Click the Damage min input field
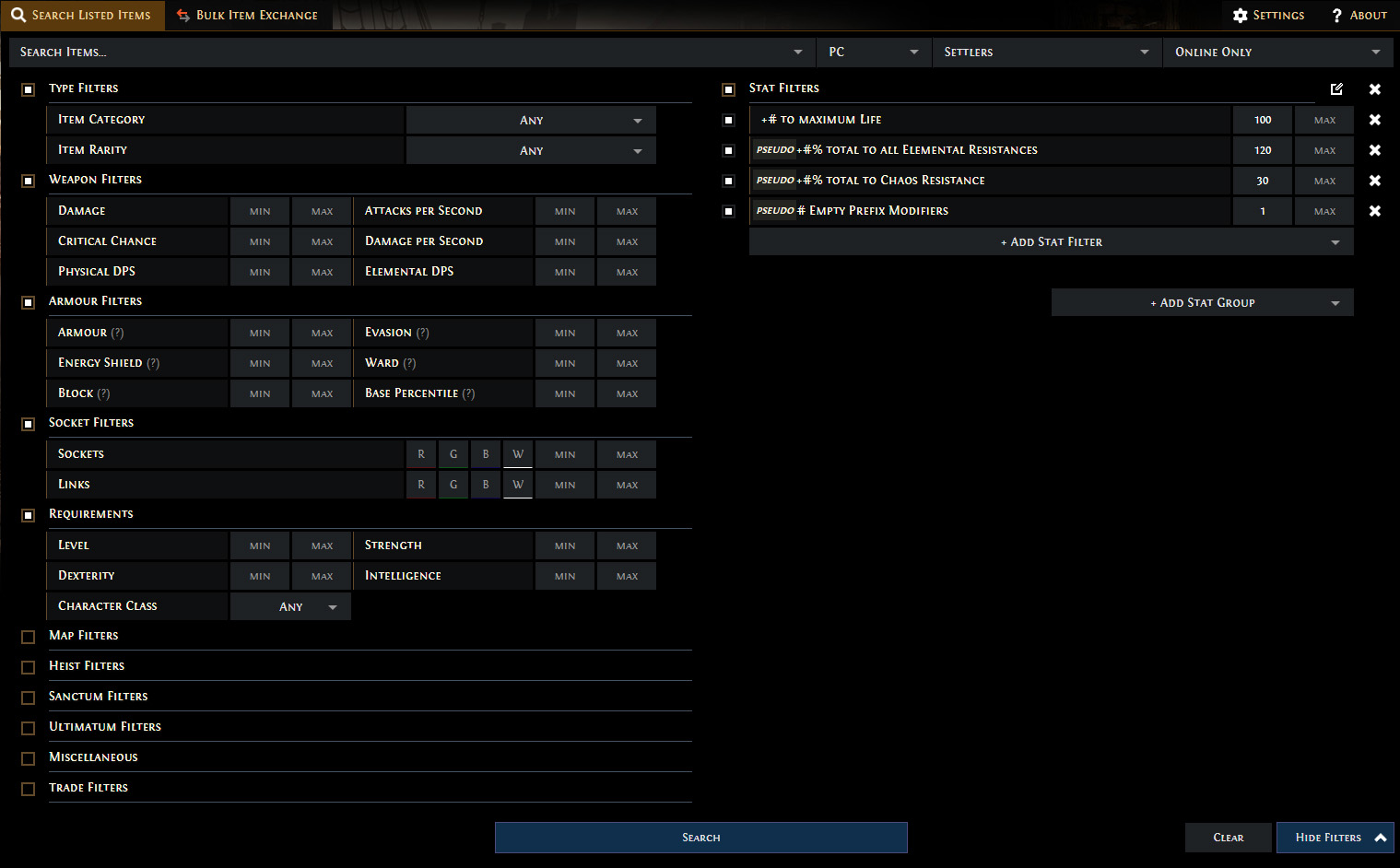1400x868 pixels. coord(260,212)
